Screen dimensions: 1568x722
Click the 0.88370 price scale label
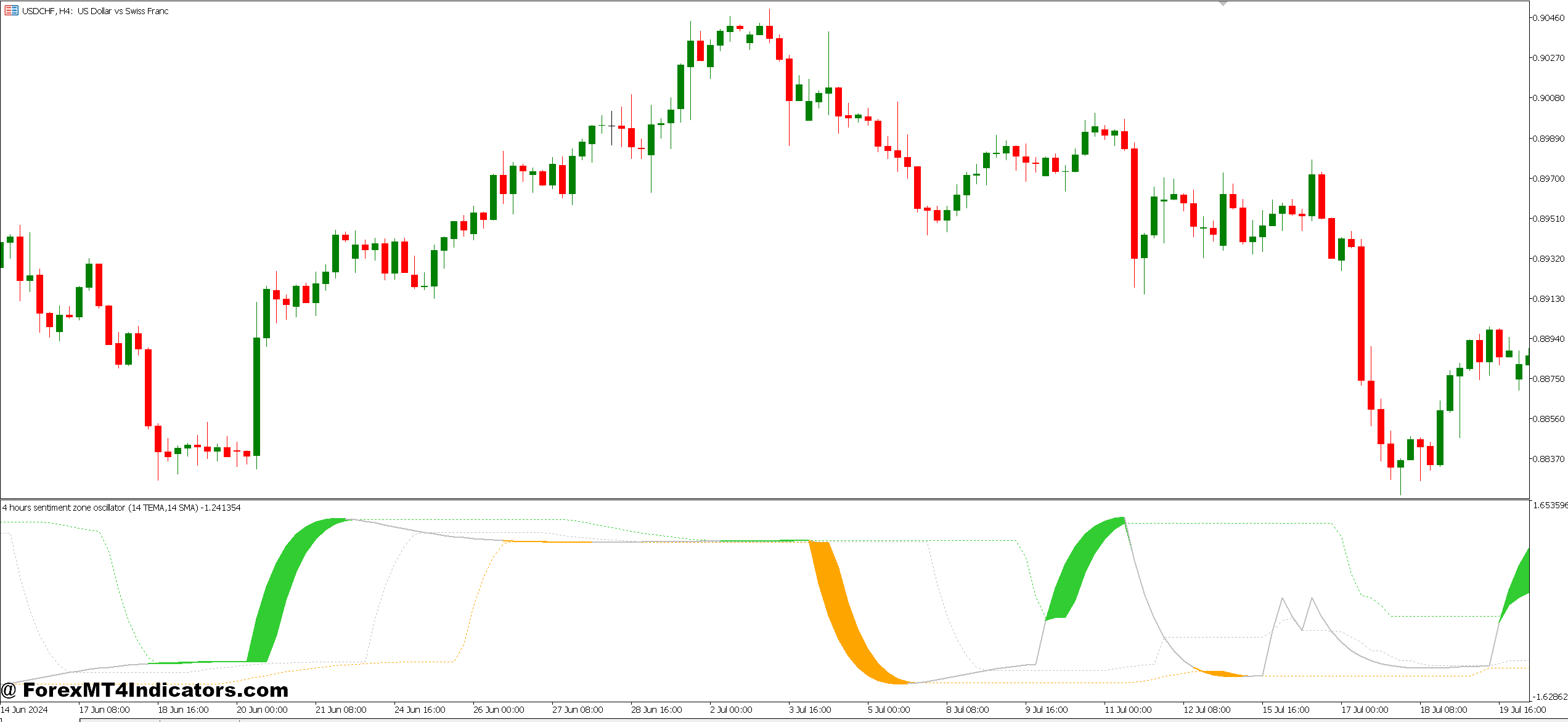(x=1549, y=459)
